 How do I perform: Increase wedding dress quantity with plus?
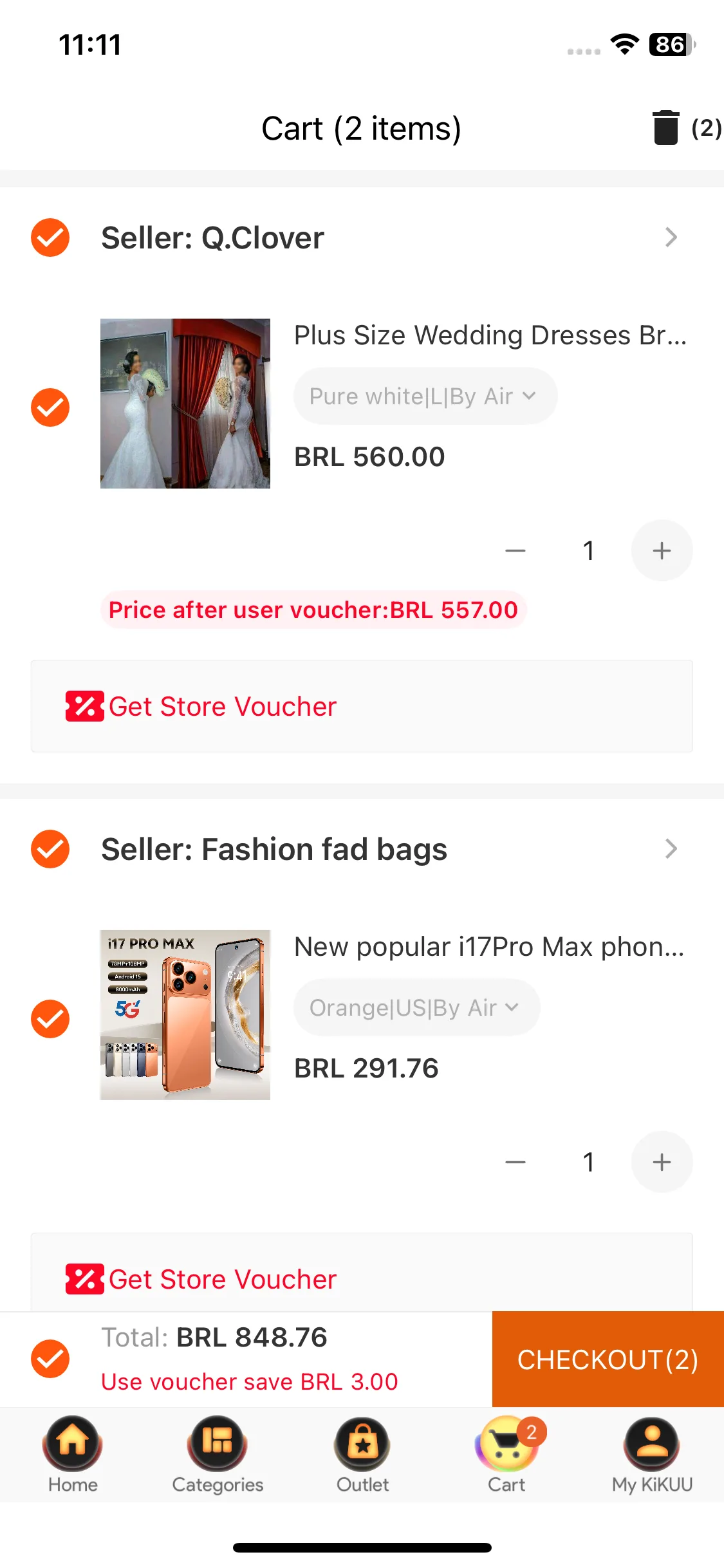(662, 550)
